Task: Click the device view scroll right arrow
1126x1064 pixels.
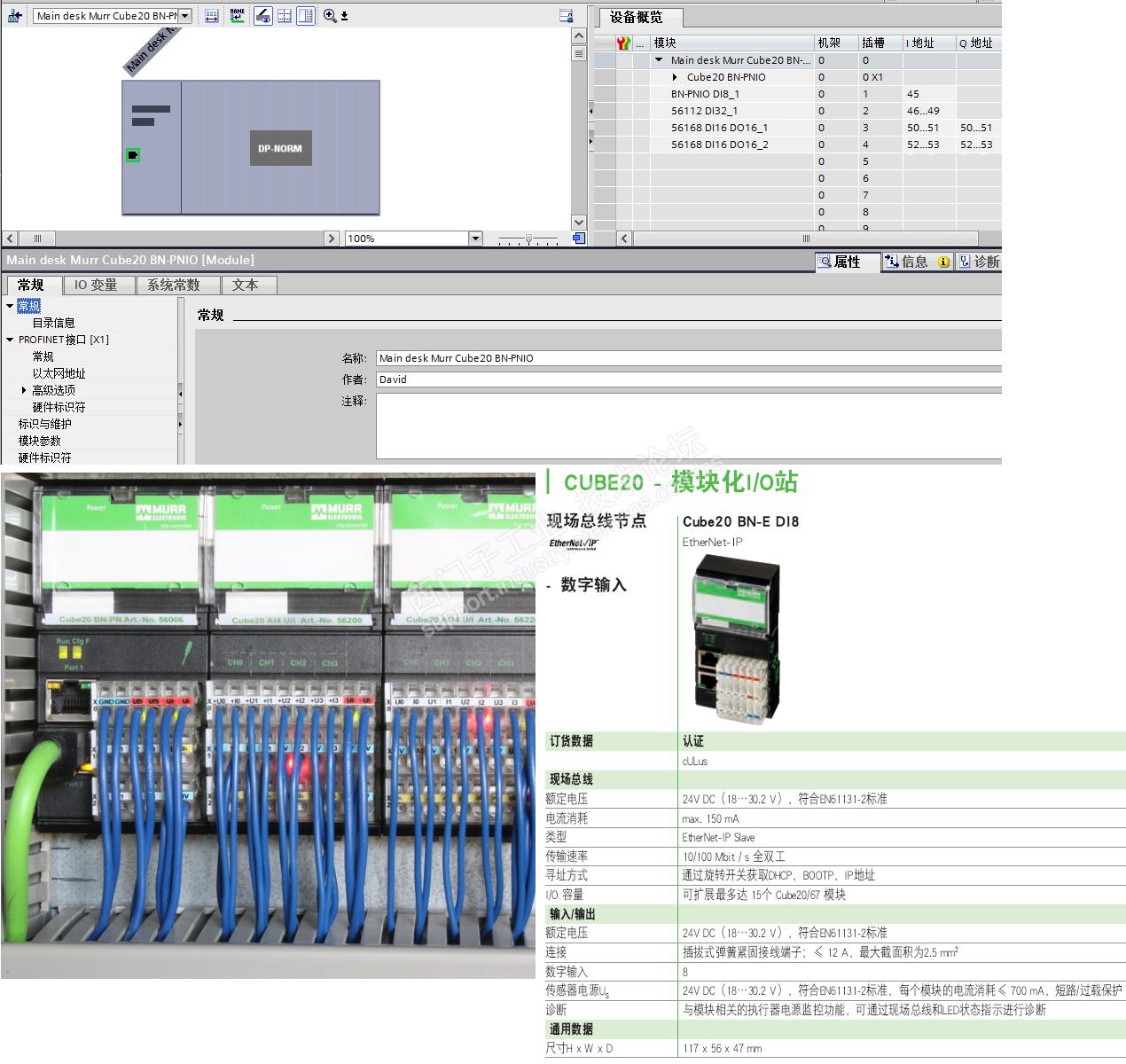Action: 332,239
